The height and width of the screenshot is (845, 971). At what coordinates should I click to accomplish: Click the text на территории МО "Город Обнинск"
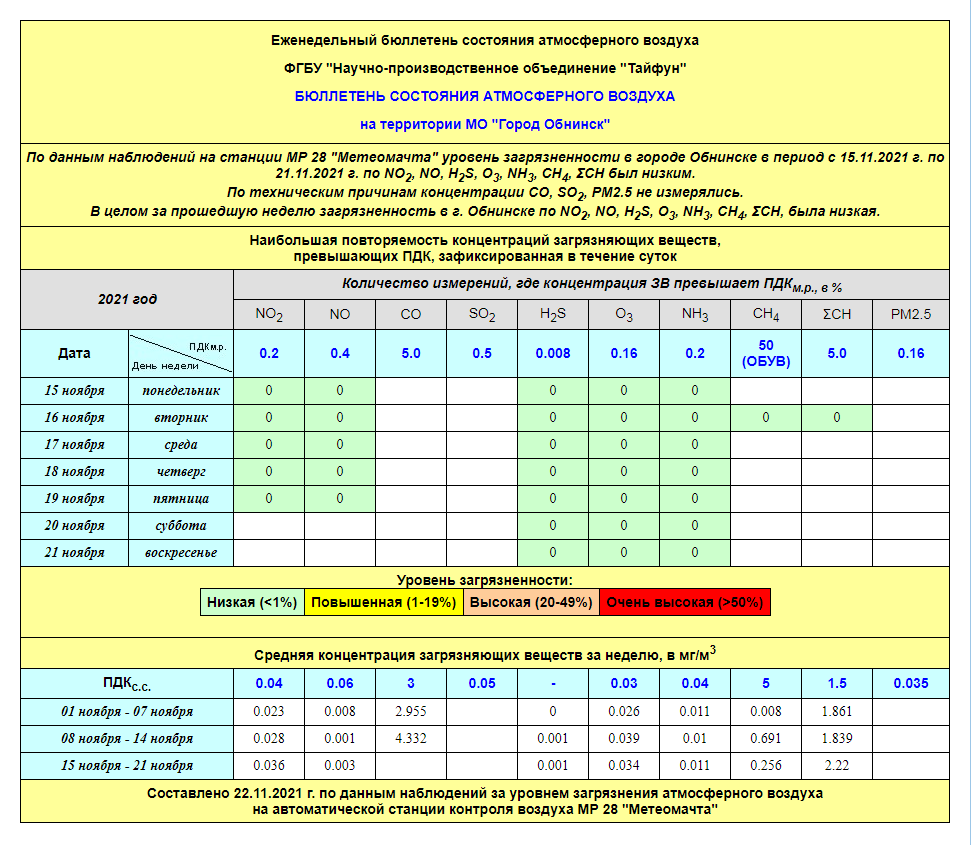point(485,124)
